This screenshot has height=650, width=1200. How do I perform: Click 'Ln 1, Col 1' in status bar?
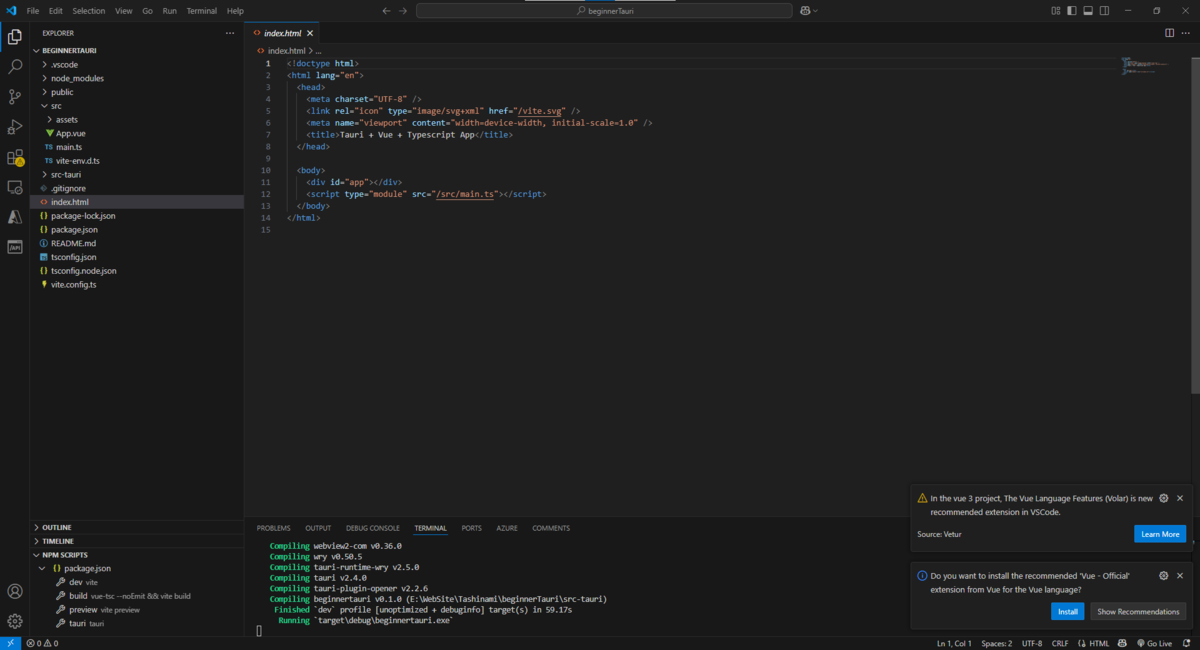tap(952, 643)
